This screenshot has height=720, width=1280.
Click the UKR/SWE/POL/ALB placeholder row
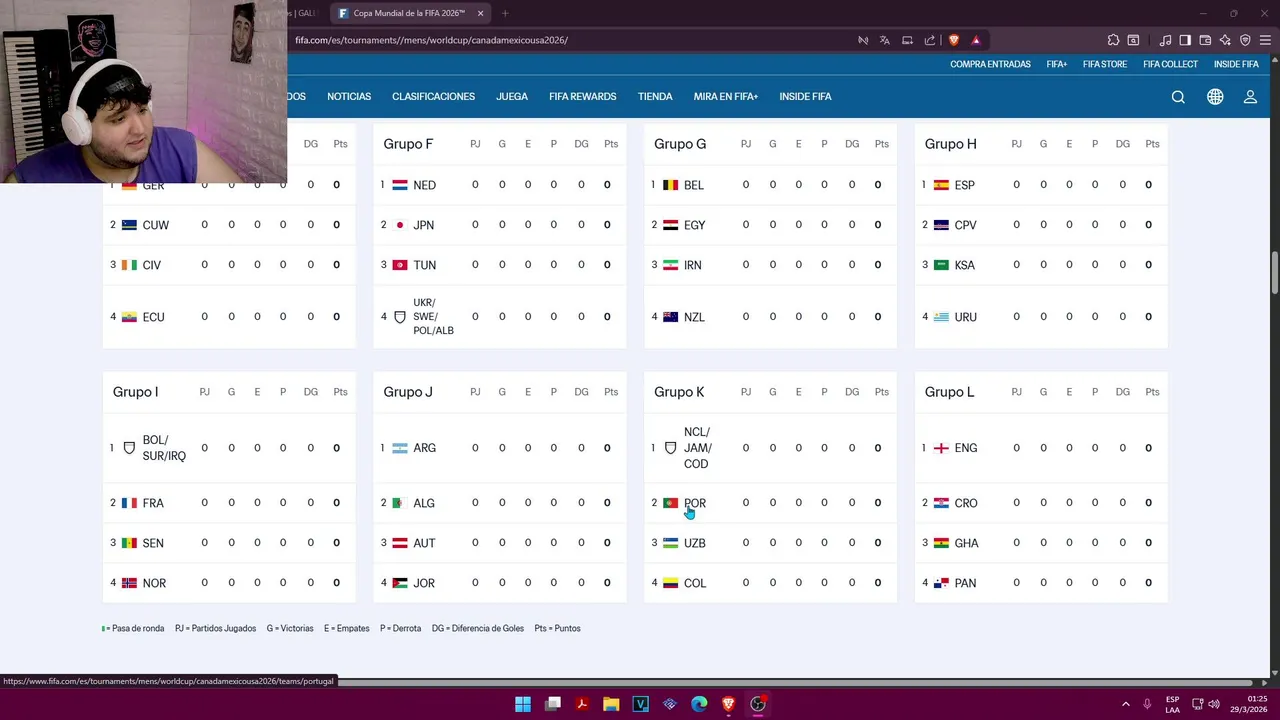[x=500, y=317]
